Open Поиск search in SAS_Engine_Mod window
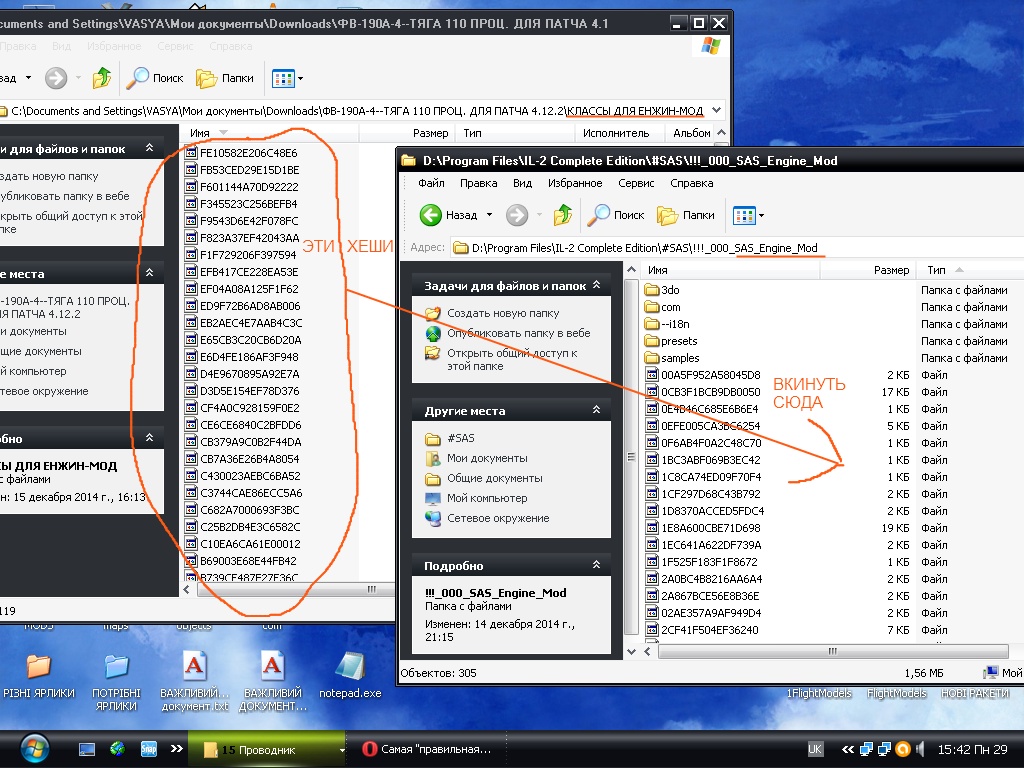This screenshot has width=1024, height=768. [616, 215]
